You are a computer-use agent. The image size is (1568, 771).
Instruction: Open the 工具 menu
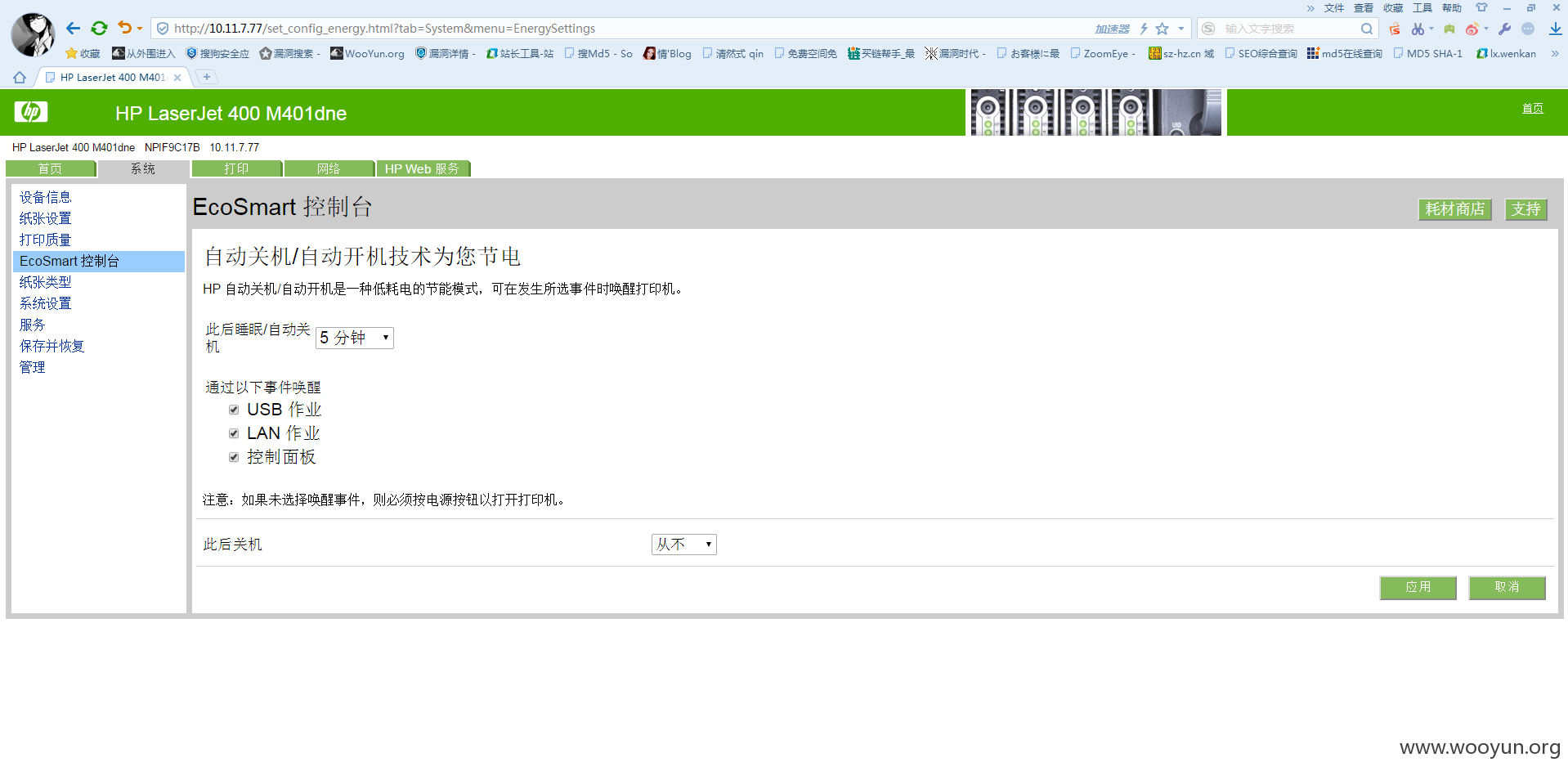coord(1422,8)
